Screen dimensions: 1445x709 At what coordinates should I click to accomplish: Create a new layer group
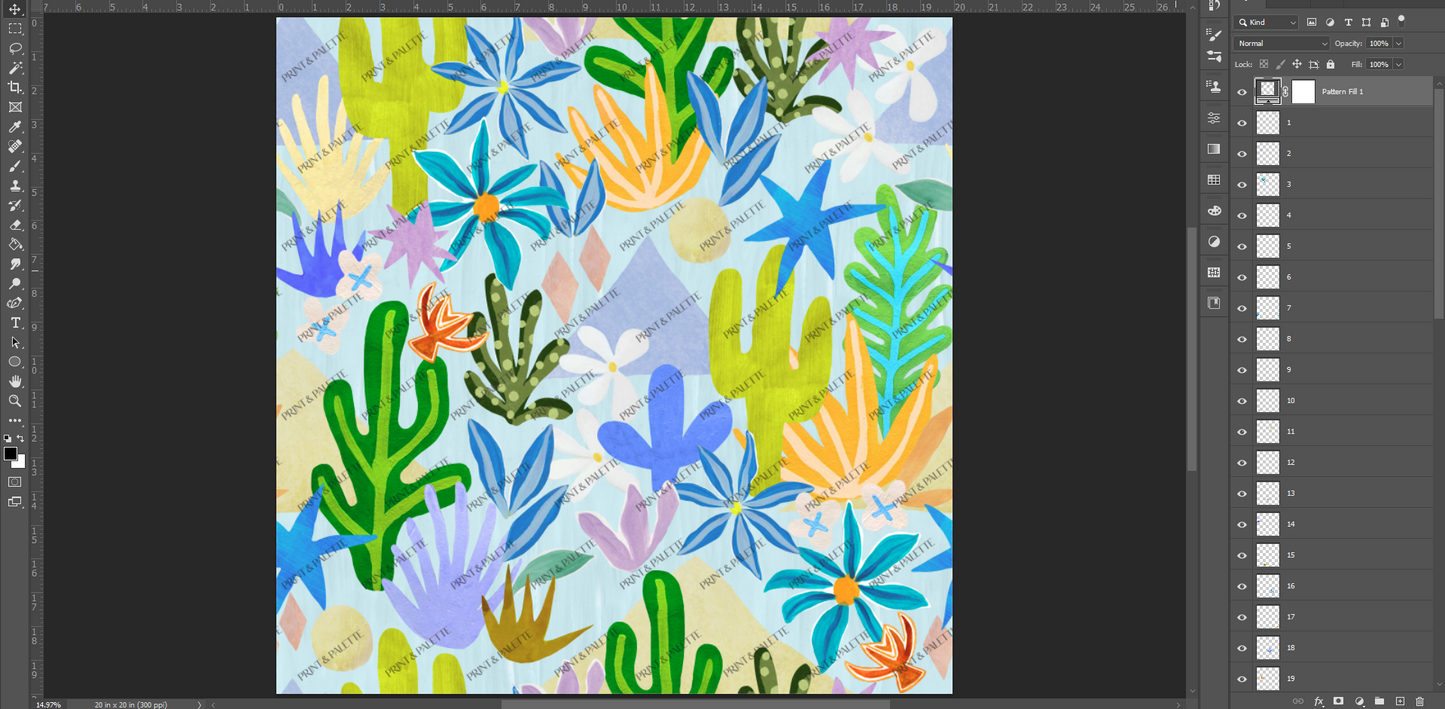point(1379,701)
